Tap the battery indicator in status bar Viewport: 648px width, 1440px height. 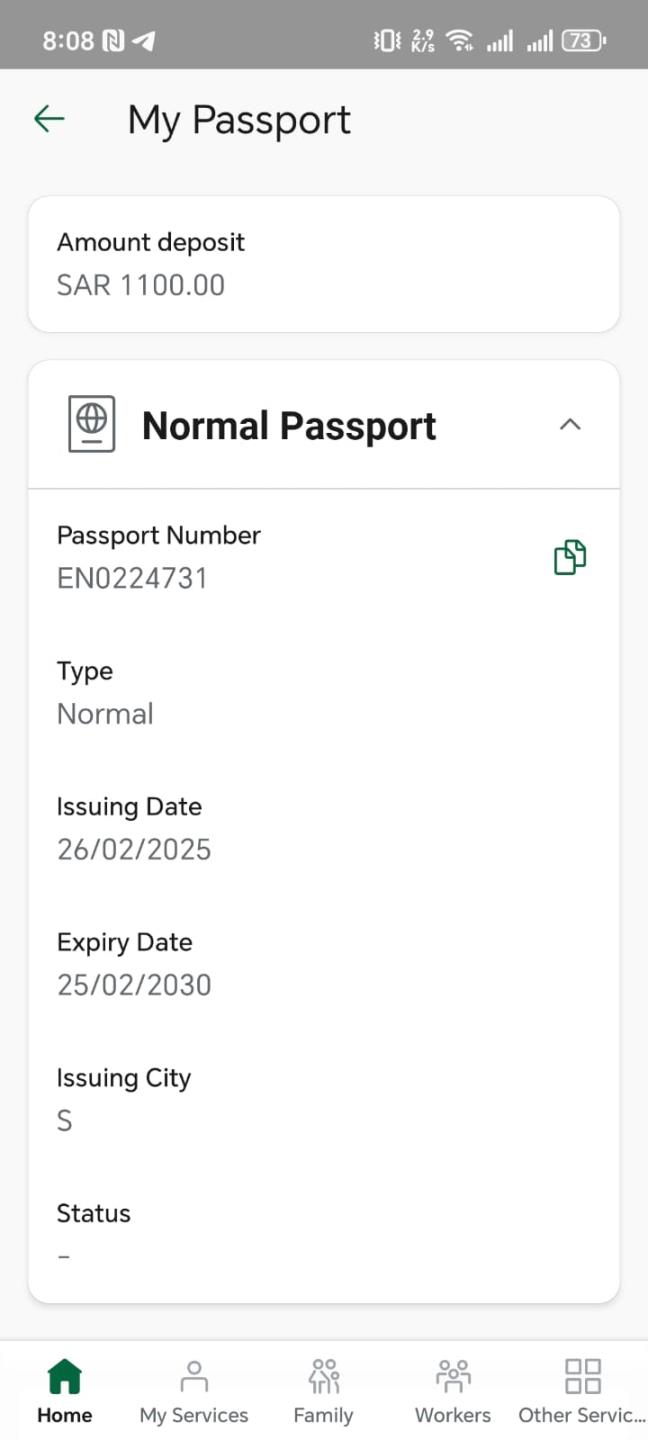point(583,41)
